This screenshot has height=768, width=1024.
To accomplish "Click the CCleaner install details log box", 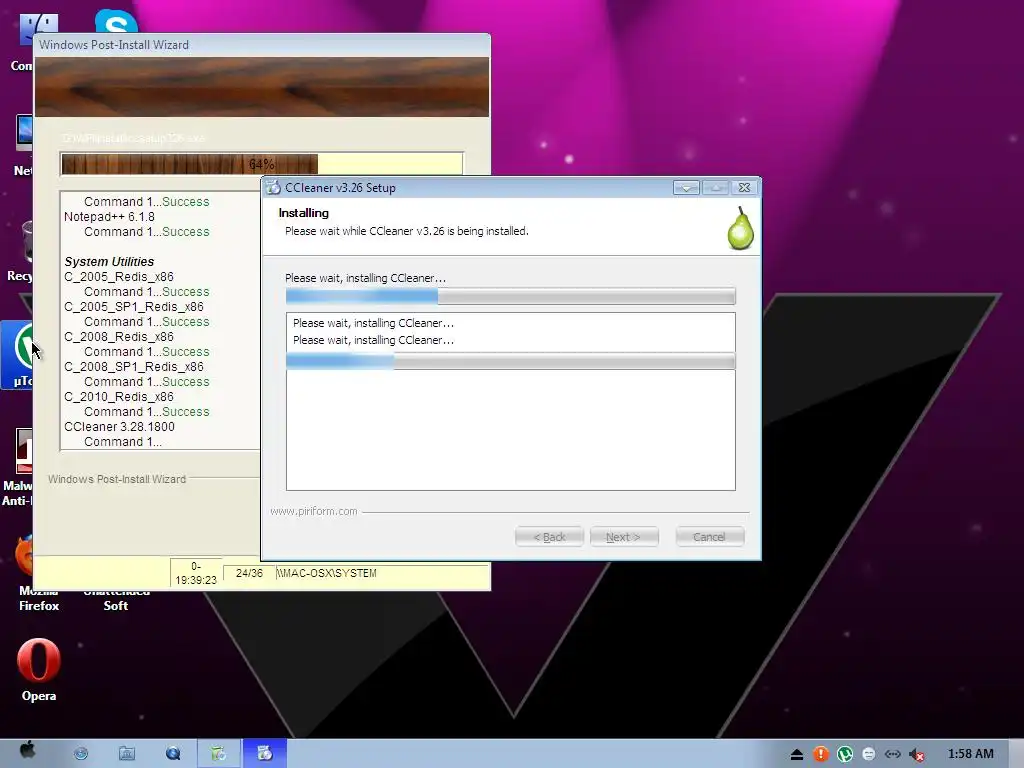I will click(x=511, y=401).
